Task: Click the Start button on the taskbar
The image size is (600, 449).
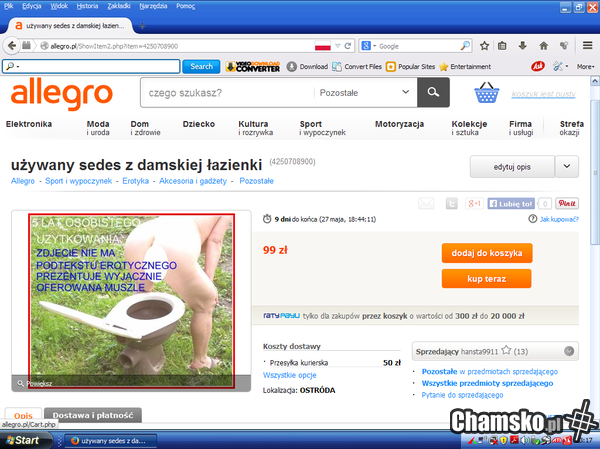Action: tap(22, 440)
